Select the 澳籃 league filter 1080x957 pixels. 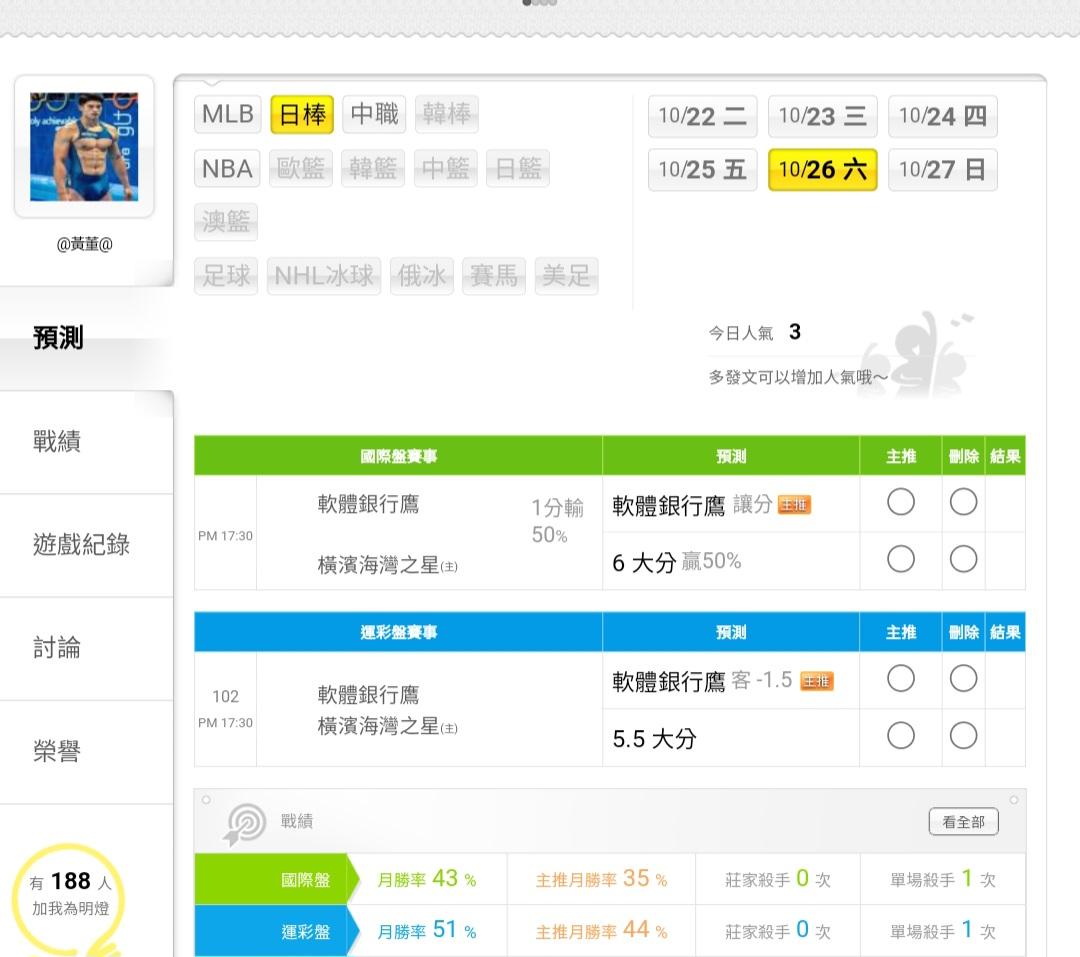pos(226,222)
